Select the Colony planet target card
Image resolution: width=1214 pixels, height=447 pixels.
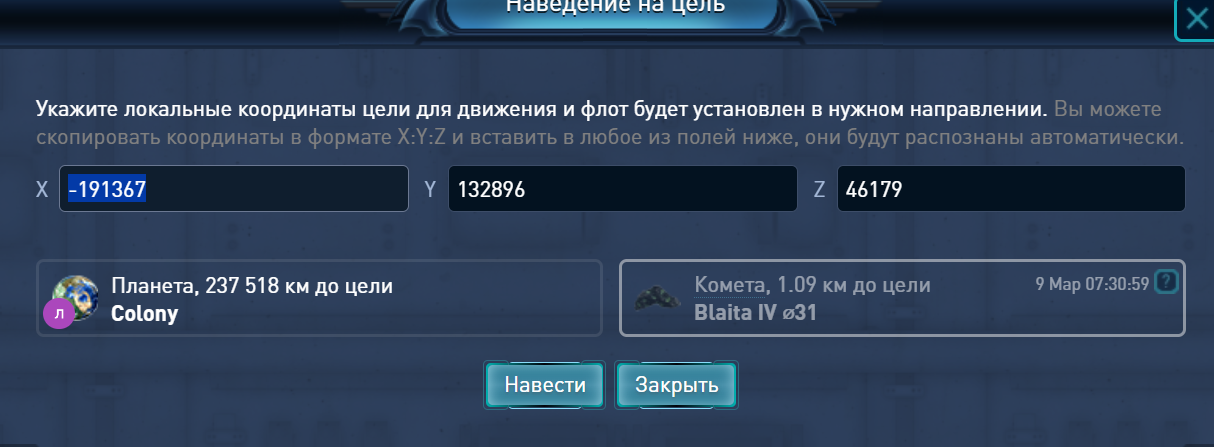point(319,298)
